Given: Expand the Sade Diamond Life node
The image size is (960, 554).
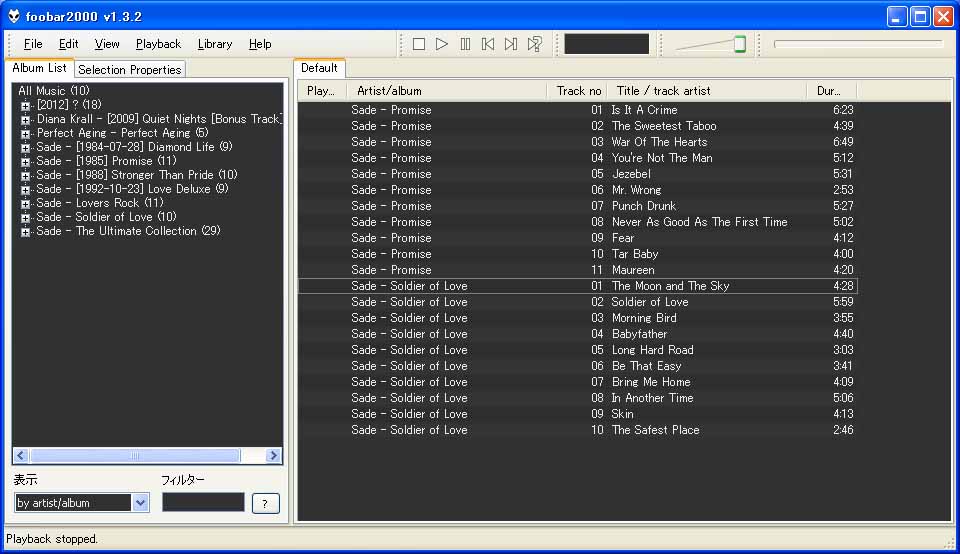Looking at the screenshot, I should [25, 148].
